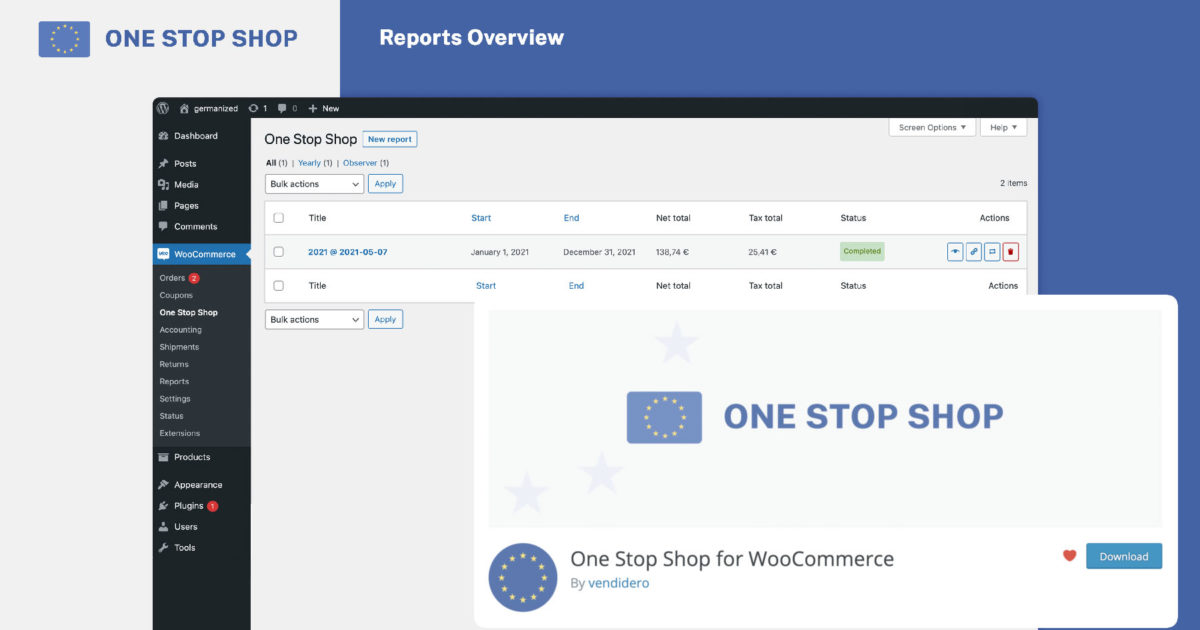1200x630 pixels.
Task: View the 2021 report details
Action: [x=955, y=251]
